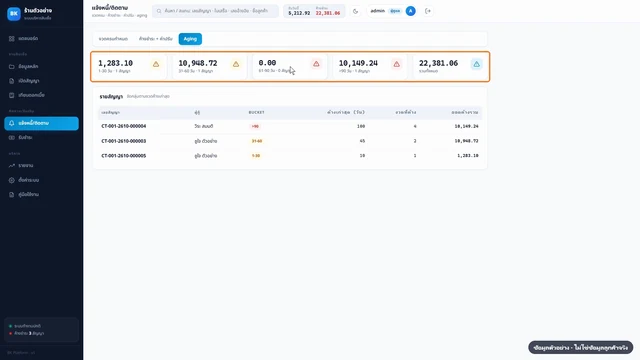Switch to the Aging tab

tap(190, 39)
